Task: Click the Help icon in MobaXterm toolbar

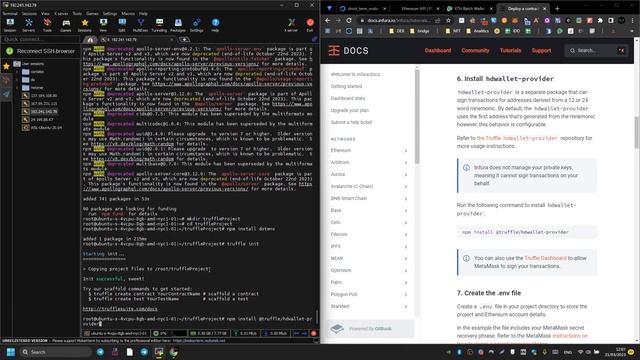Action: click(x=215, y=25)
